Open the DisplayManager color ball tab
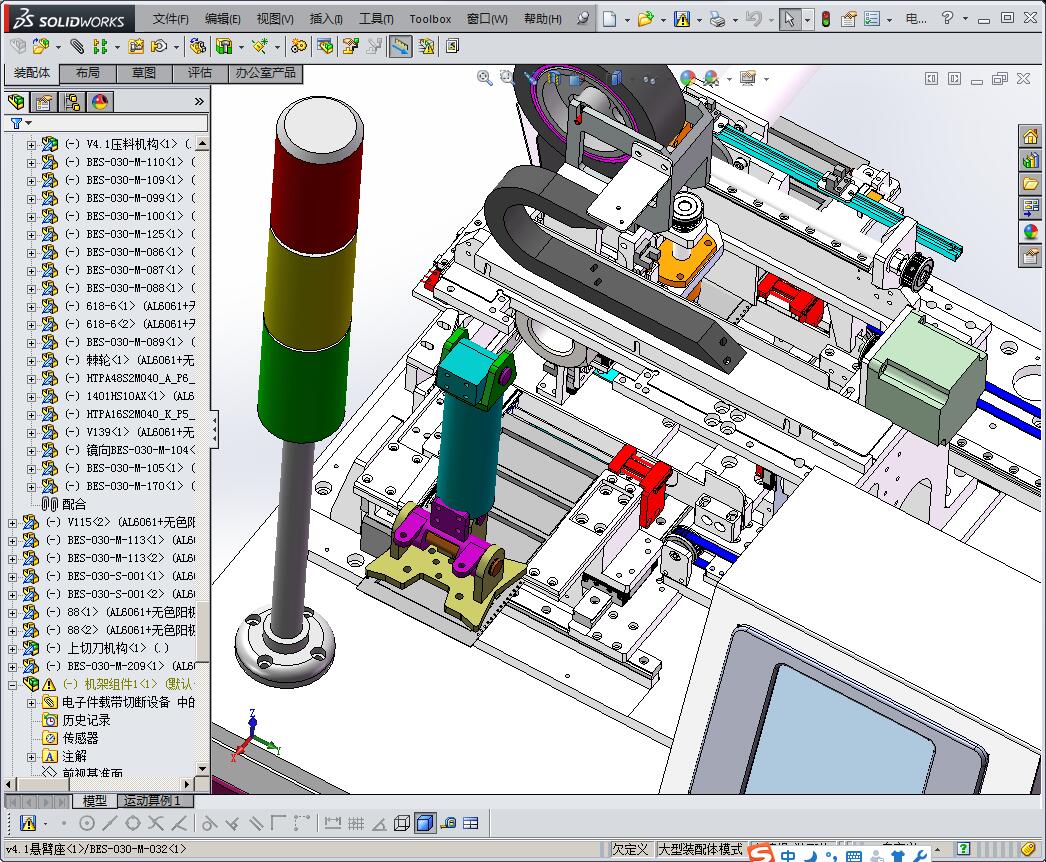 point(100,101)
